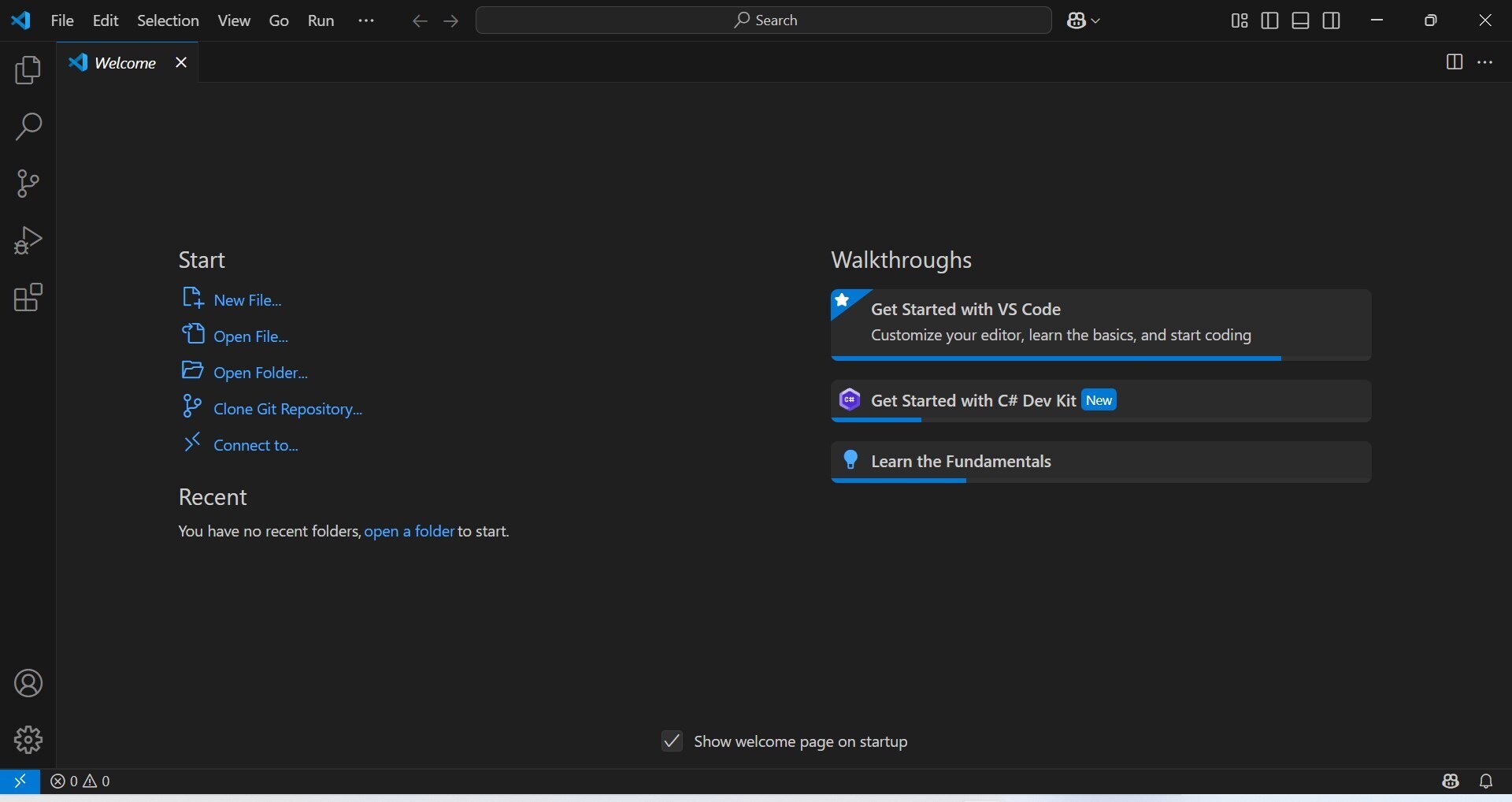Open Run and Debug view
Image resolution: width=1512 pixels, height=802 pixels.
28,240
